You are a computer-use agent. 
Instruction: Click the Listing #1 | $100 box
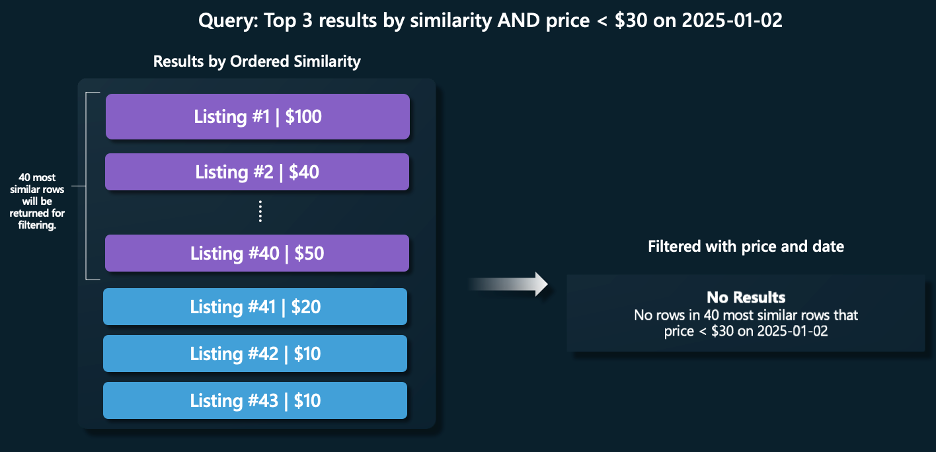click(257, 116)
